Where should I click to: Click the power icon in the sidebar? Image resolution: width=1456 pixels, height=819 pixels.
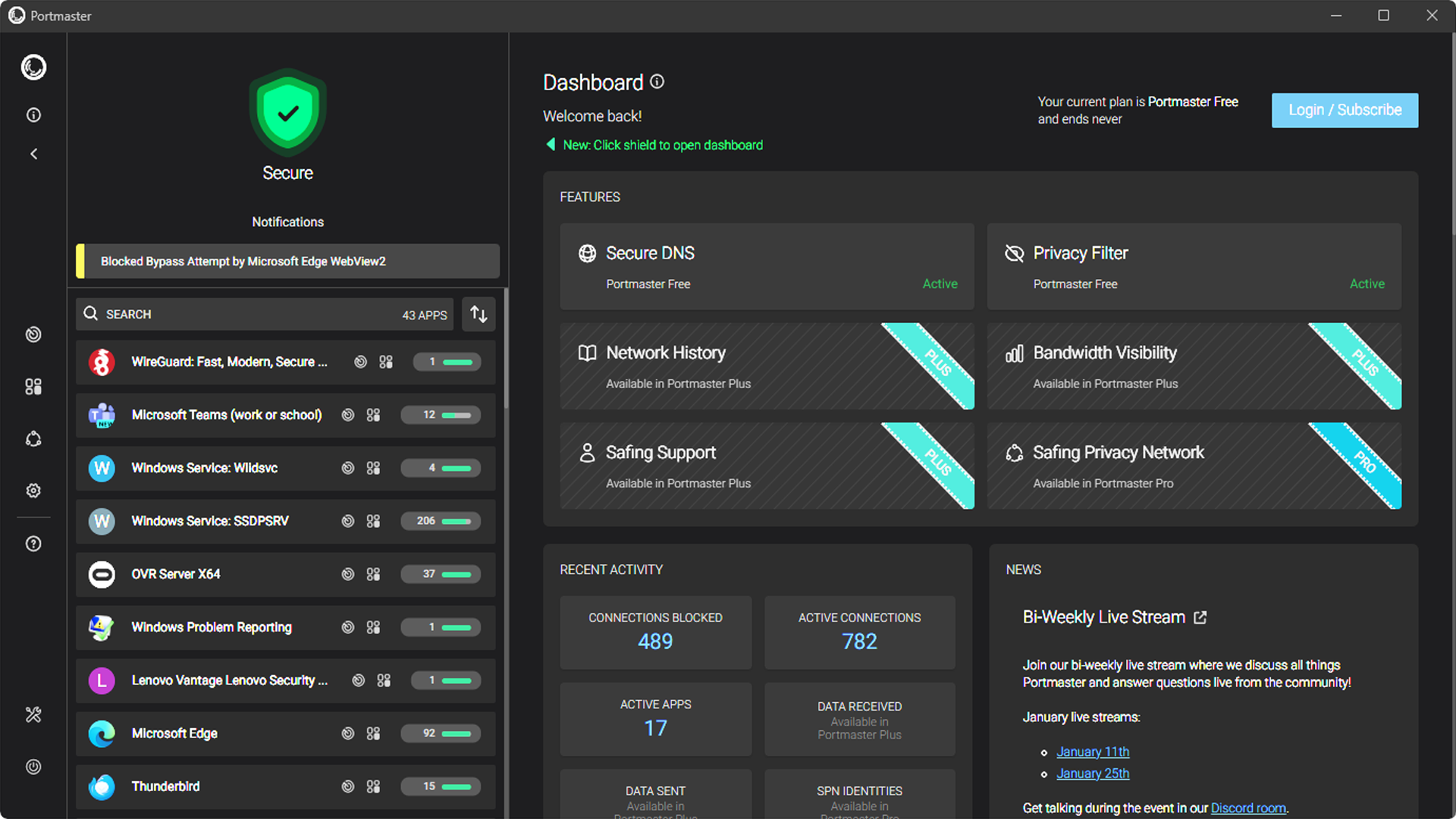33,767
